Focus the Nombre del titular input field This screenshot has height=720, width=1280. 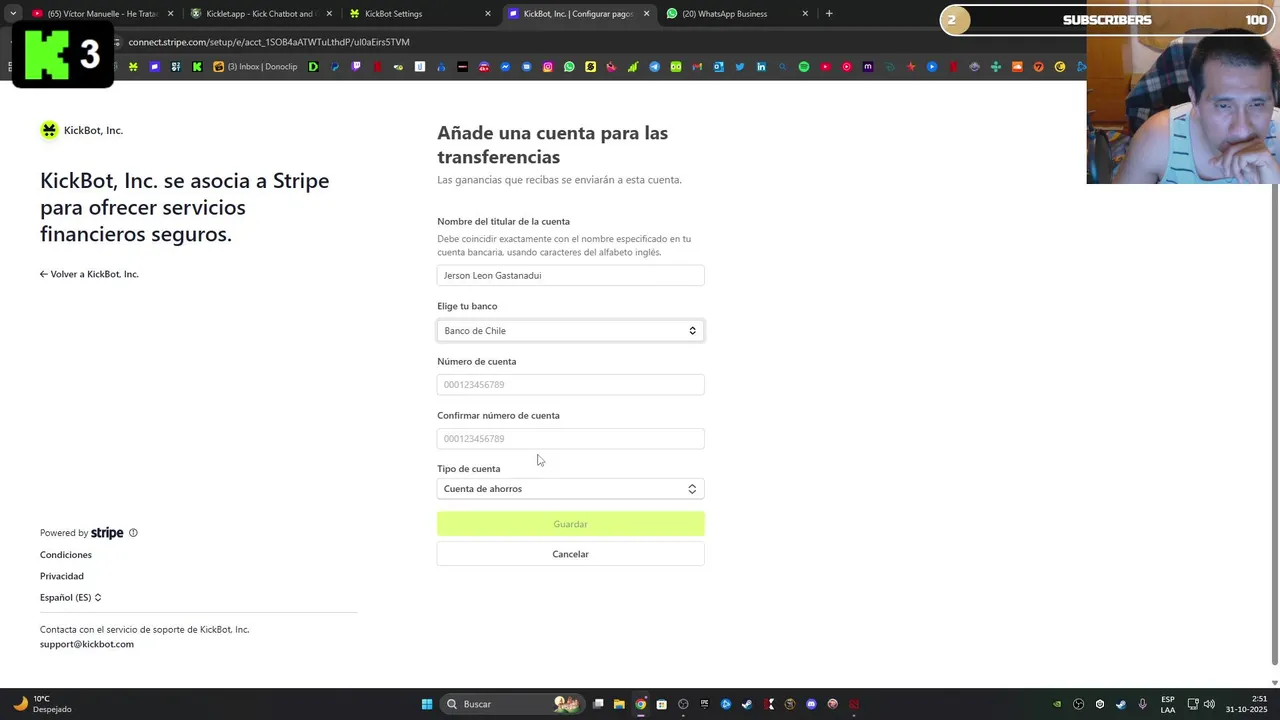point(570,275)
